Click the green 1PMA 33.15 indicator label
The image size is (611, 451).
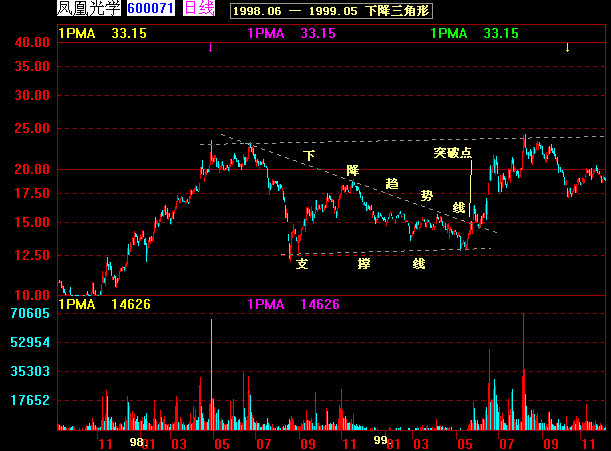pyautogui.click(x=475, y=34)
